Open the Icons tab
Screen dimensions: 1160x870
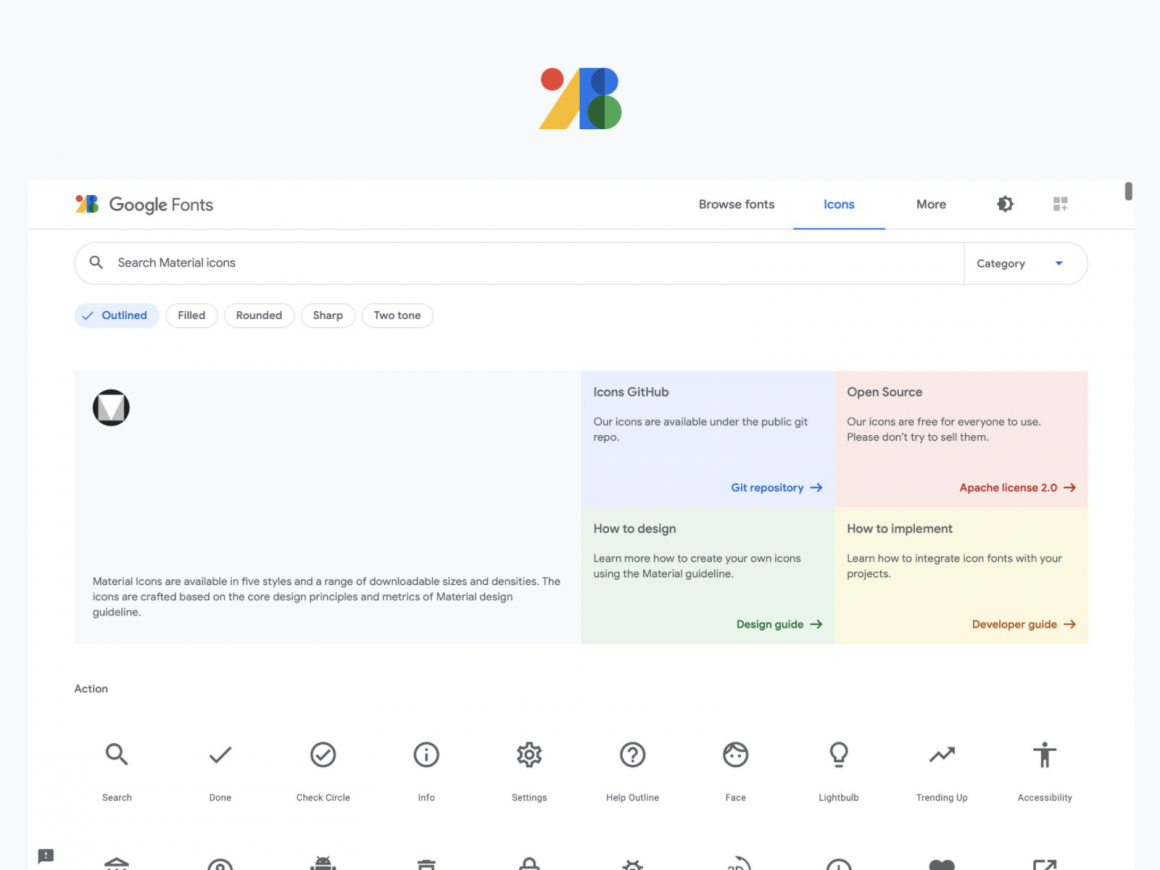(x=838, y=204)
